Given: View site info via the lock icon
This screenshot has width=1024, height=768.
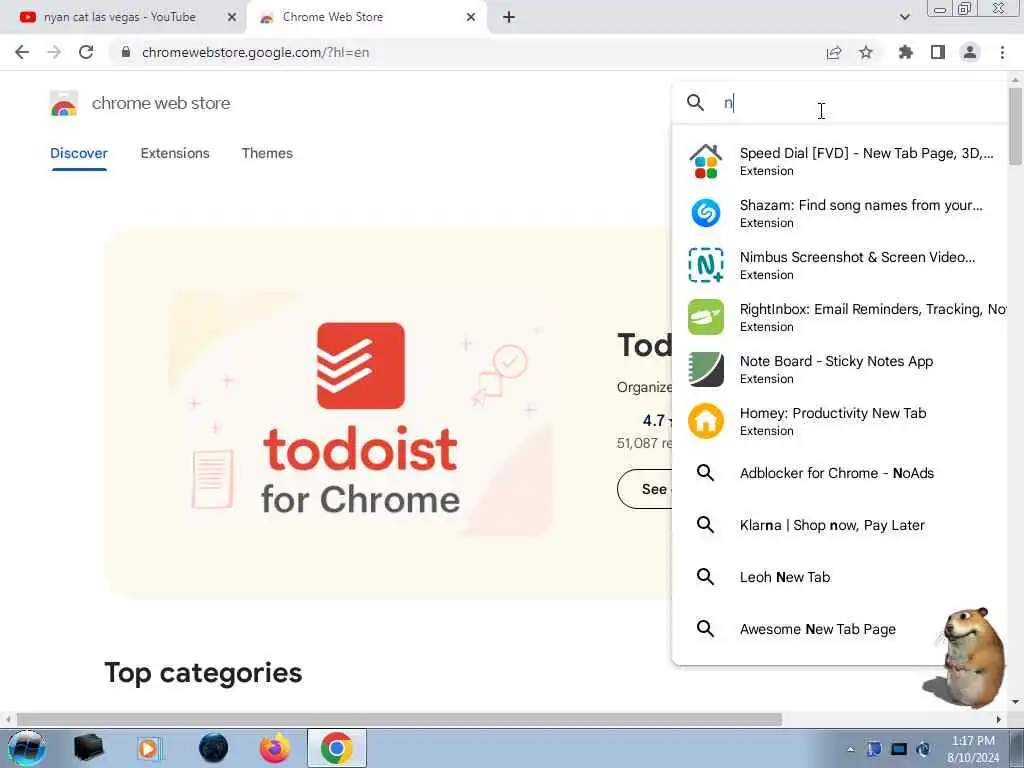Looking at the screenshot, I should pyautogui.click(x=126, y=52).
